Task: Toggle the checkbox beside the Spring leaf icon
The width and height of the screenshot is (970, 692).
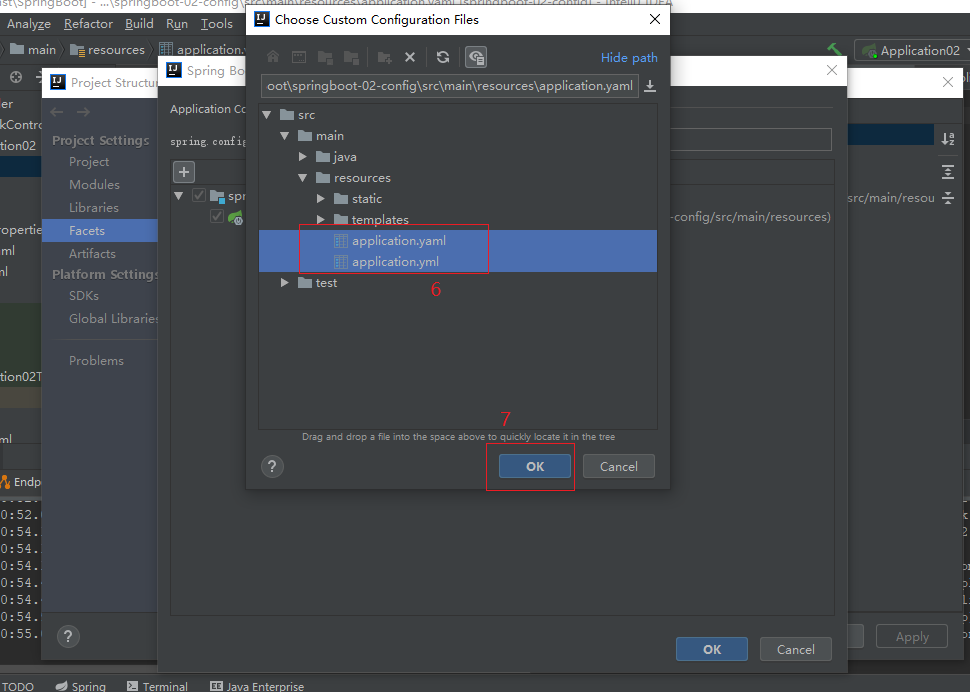Action: click(x=217, y=216)
